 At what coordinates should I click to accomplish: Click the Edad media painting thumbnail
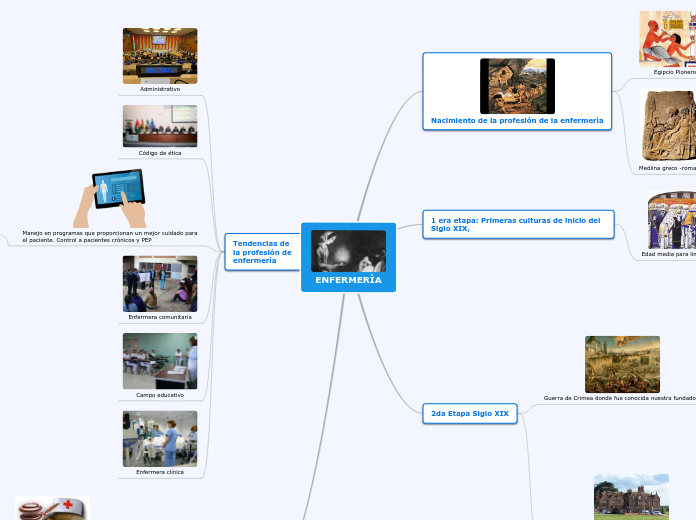[672, 220]
